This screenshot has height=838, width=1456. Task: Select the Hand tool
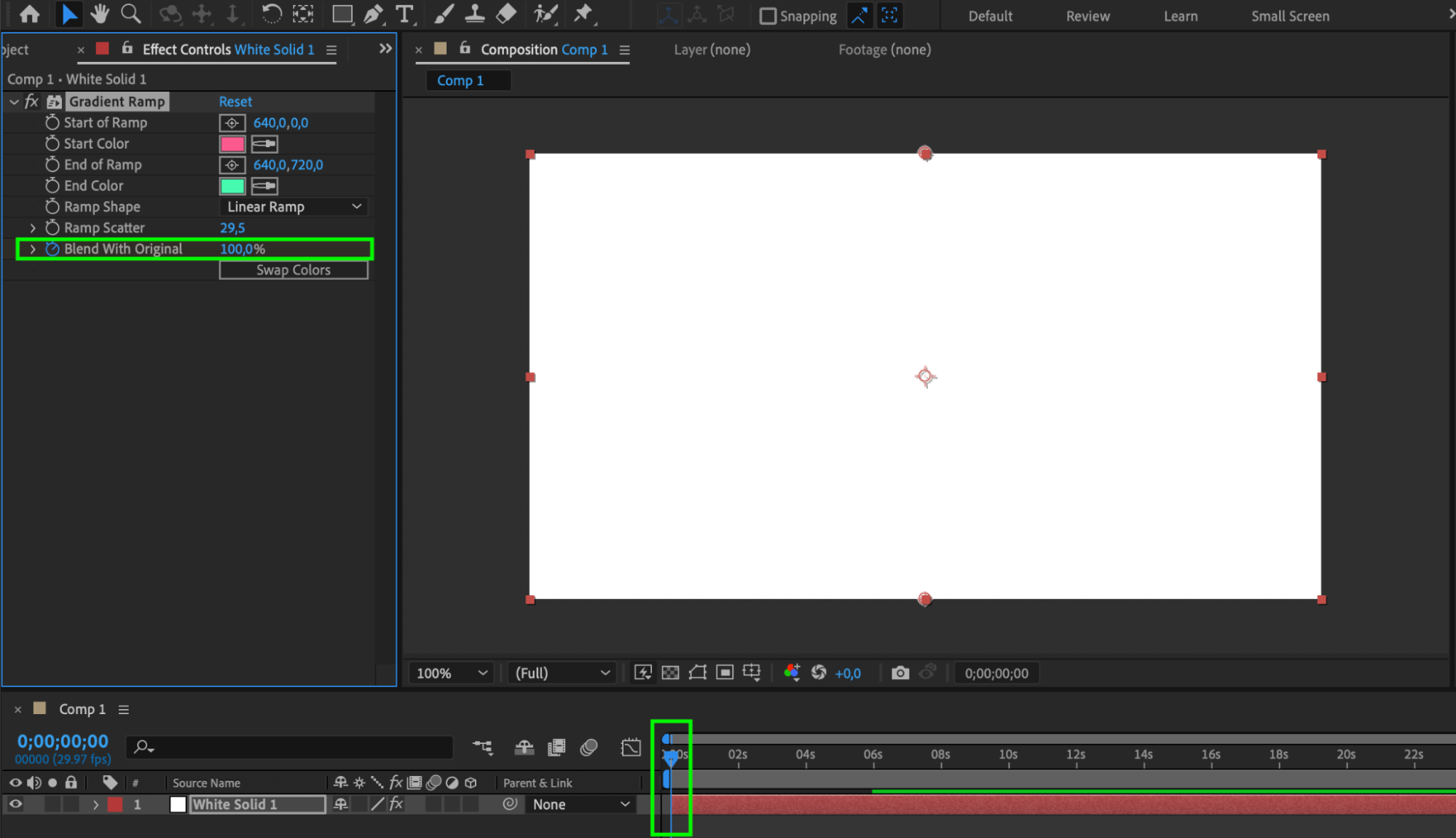99,14
